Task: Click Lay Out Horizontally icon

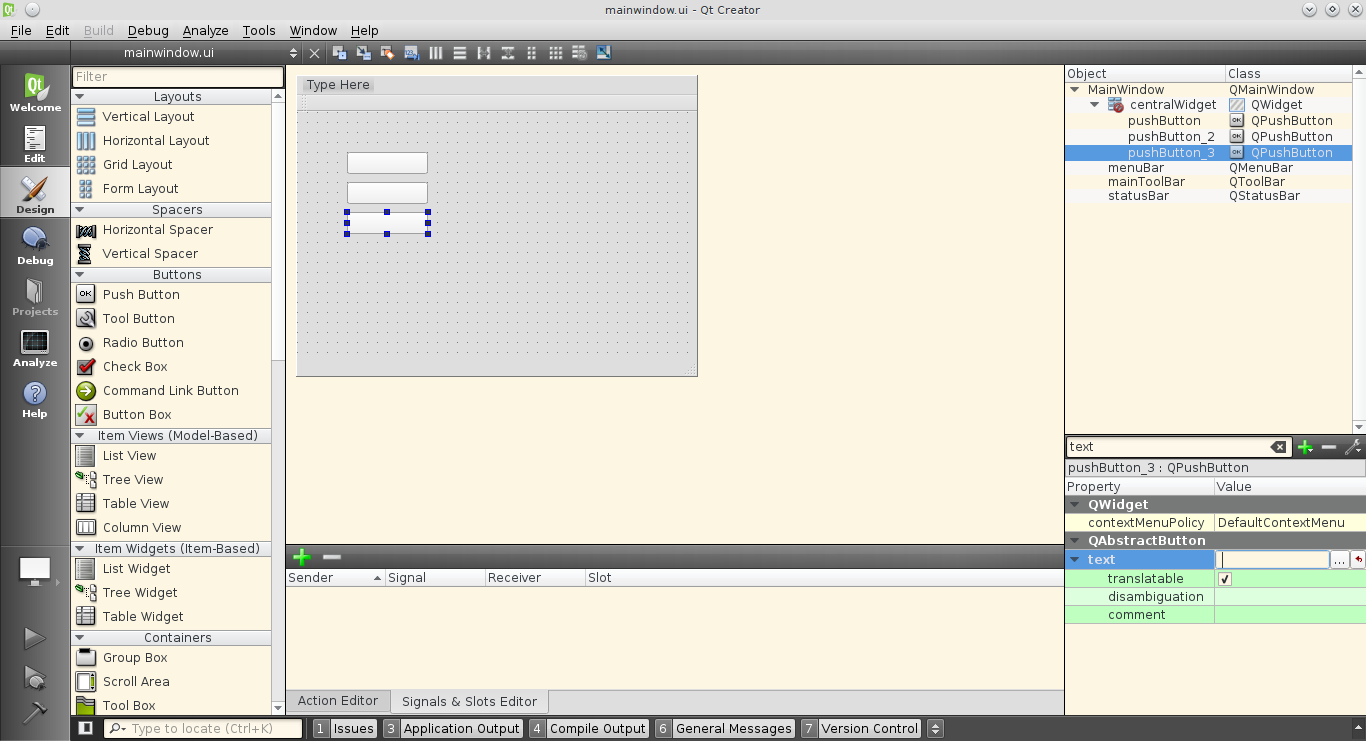Action: [436, 53]
